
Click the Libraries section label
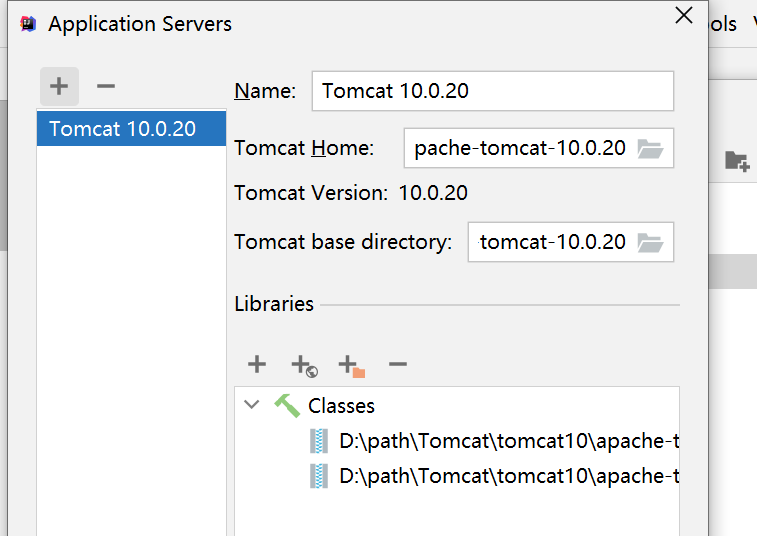click(x=274, y=304)
